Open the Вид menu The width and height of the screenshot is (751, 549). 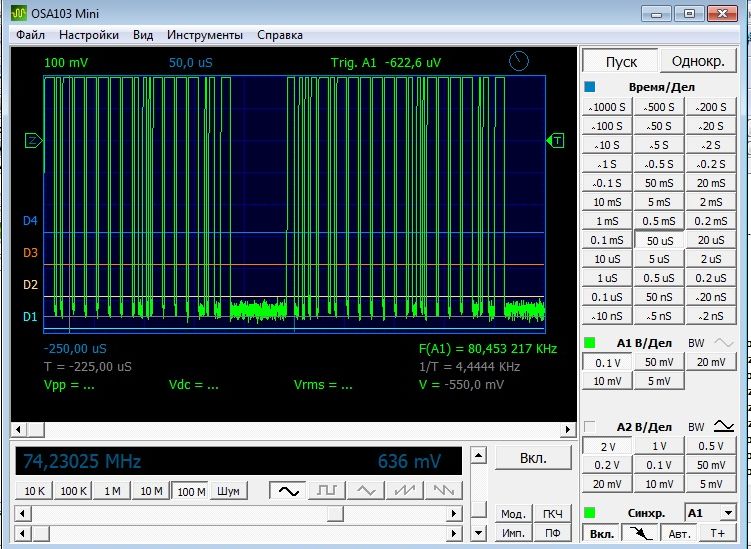[143, 35]
